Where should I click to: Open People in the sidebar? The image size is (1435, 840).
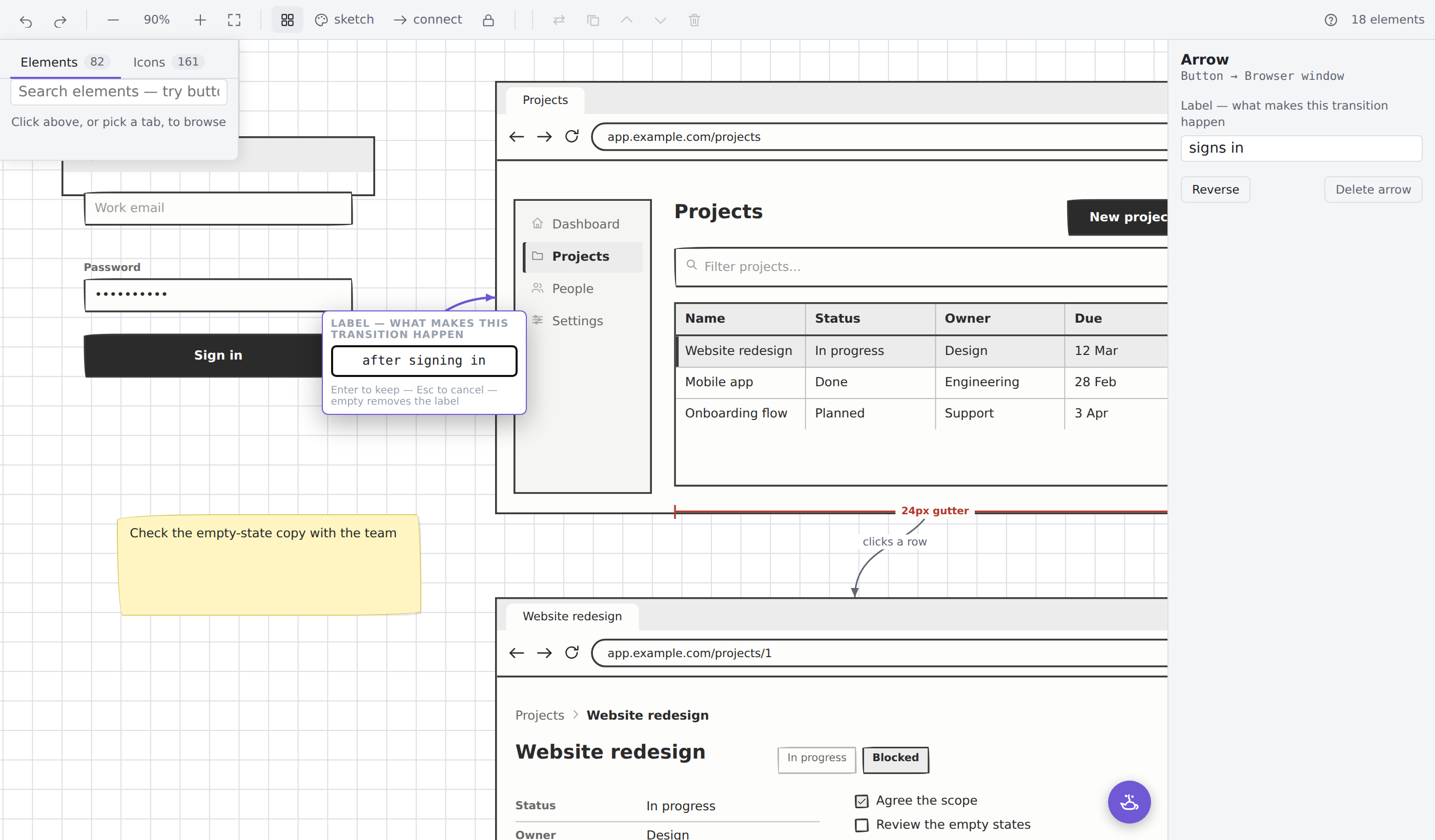(583, 288)
